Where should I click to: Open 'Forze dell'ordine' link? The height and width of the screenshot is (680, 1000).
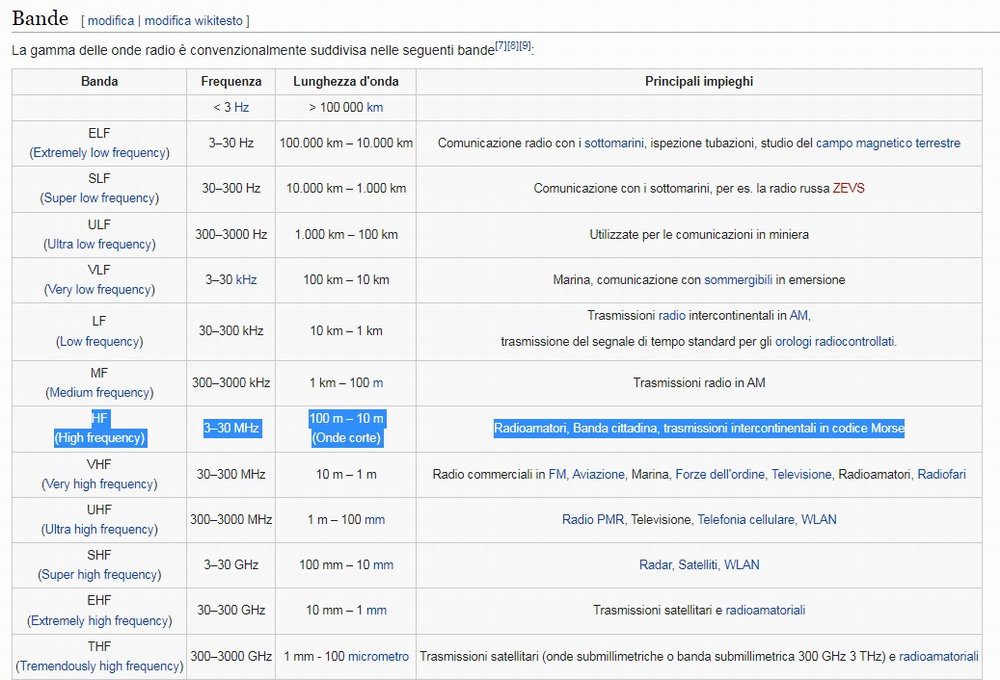pyautogui.click(x=719, y=474)
